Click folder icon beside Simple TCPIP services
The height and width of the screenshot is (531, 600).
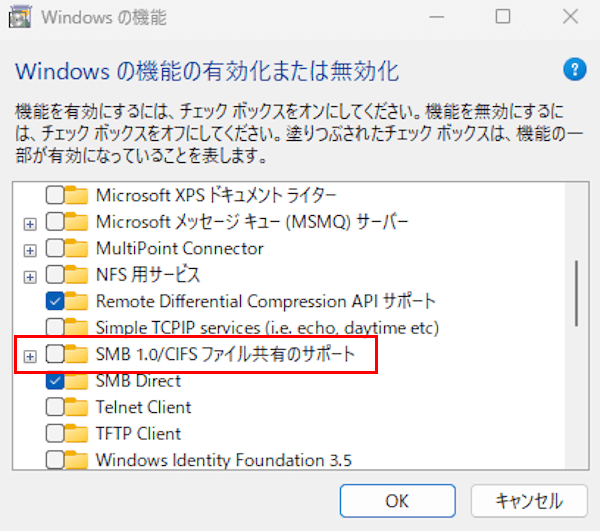77,327
